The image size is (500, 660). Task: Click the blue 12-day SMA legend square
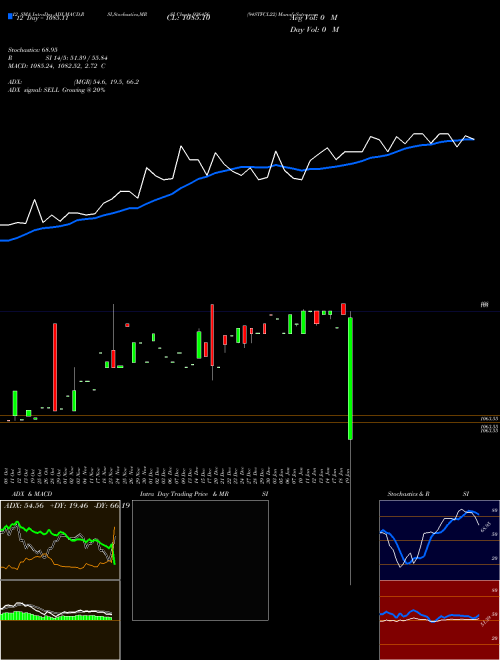[x=10, y=17]
